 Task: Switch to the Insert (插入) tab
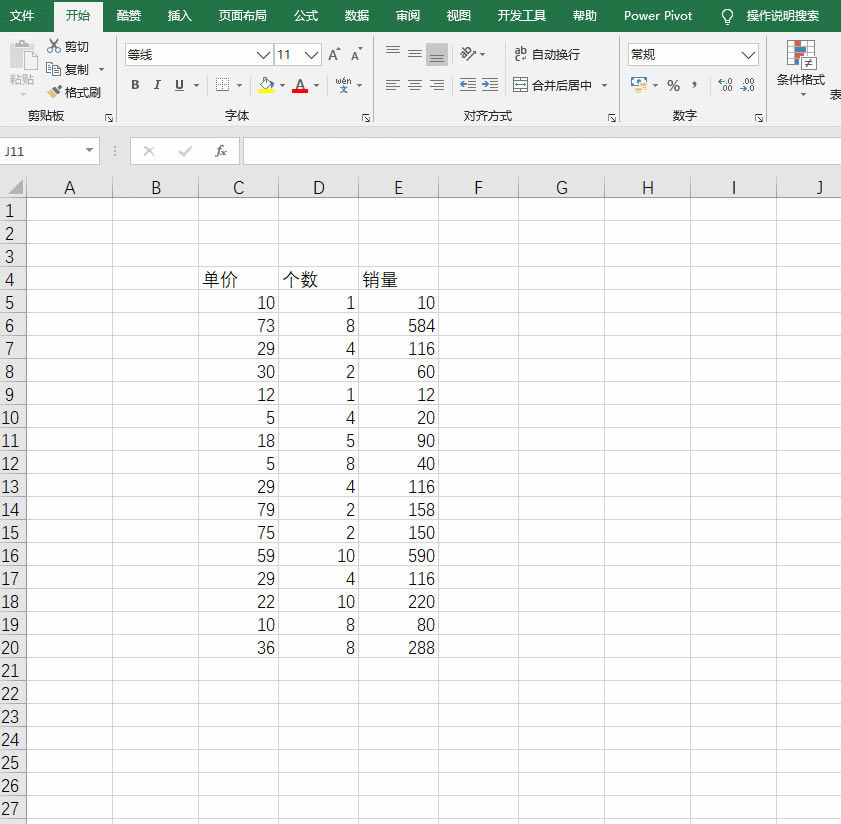179,16
